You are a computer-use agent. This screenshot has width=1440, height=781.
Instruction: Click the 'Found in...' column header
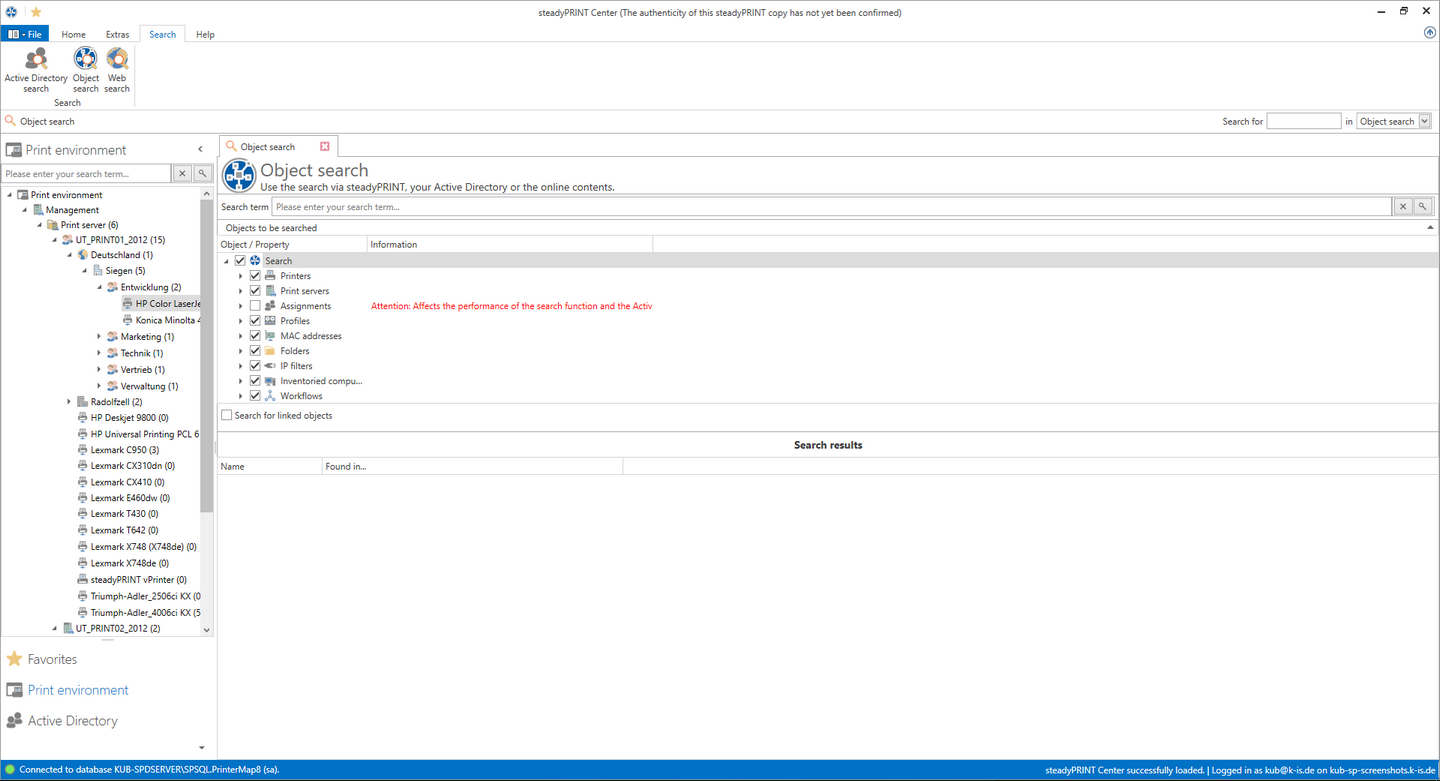[472, 466]
